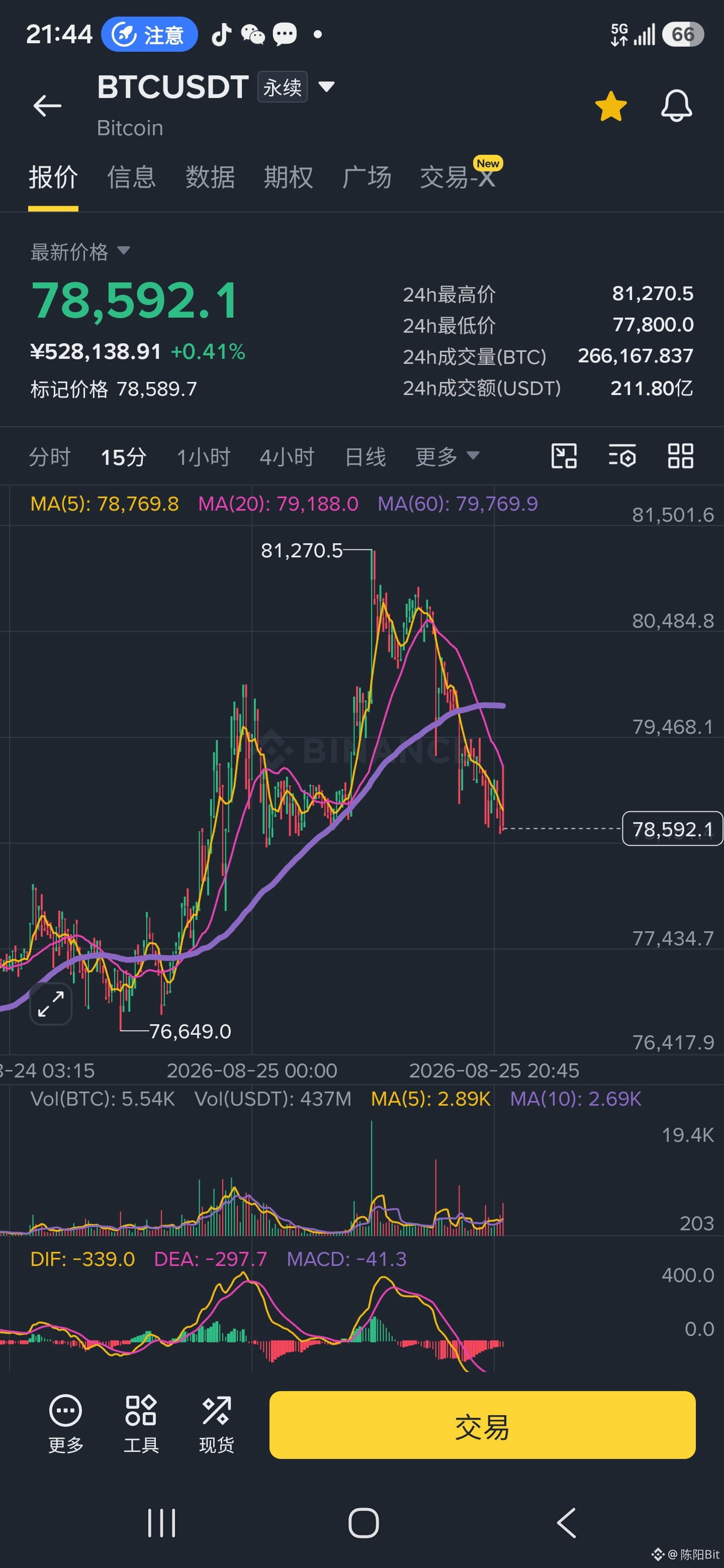Image resolution: width=724 pixels, height=1568 pixels.
Task: Tap the 24h最低价 value 77,800.0
Action: pyautogui.click(x=653, y=325)
